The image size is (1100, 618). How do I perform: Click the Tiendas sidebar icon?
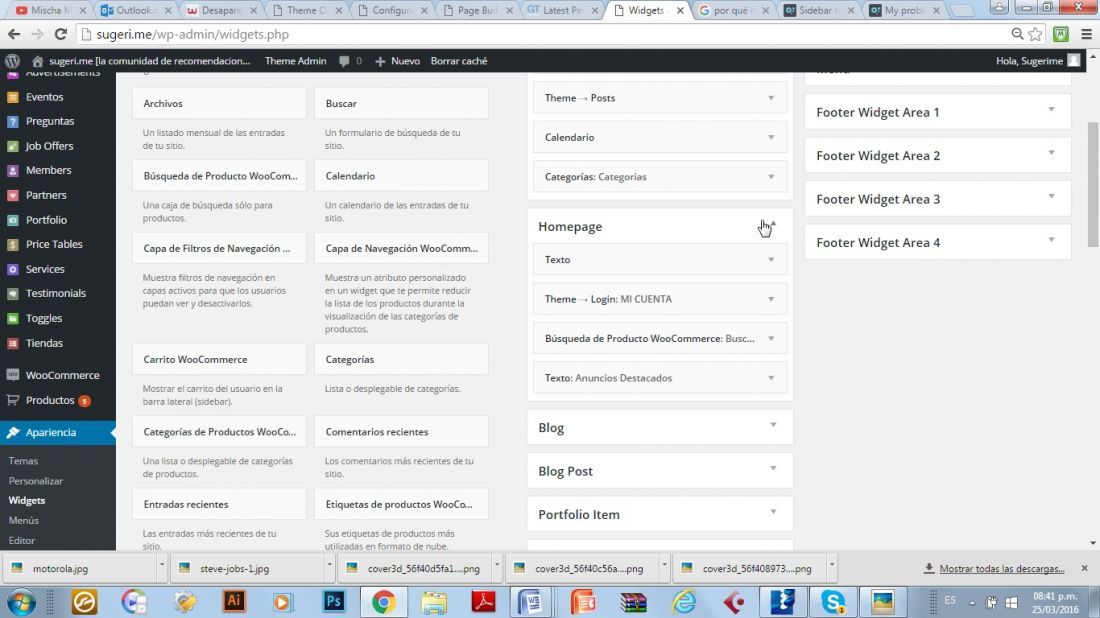[x=13, y=343]
